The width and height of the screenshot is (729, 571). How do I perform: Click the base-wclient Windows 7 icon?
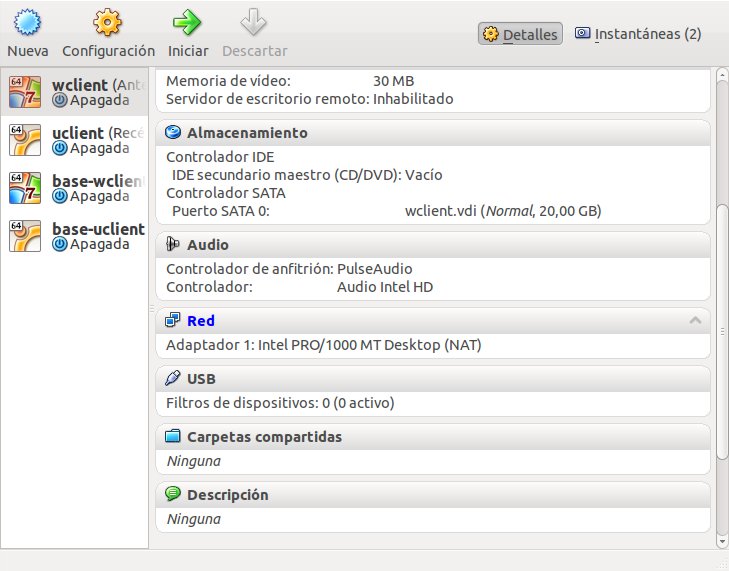[x=25, y=187]
